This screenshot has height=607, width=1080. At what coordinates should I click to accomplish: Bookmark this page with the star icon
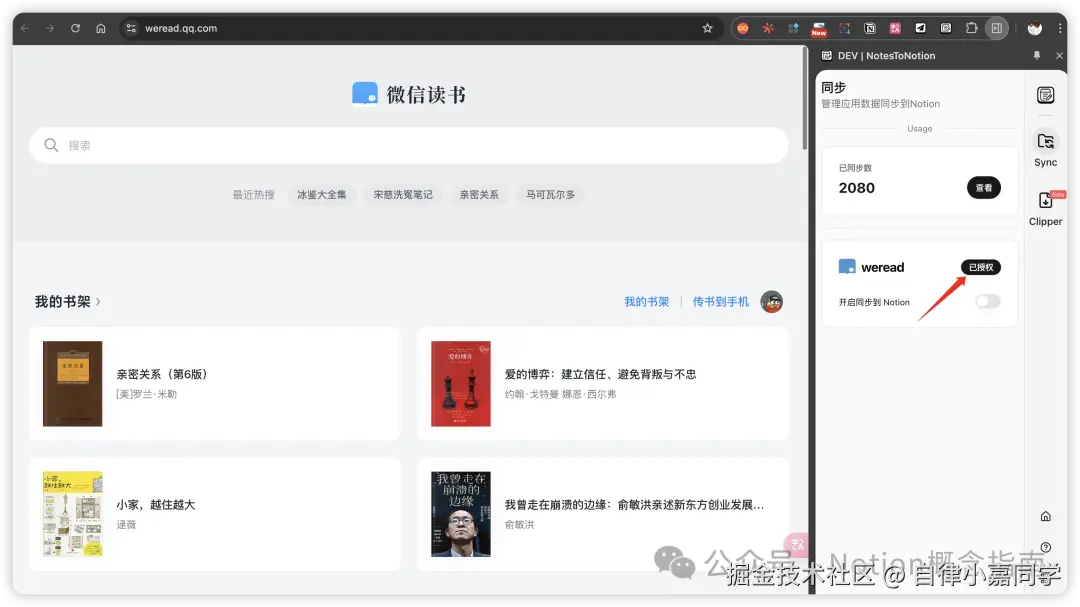click(x=707, y=28)
